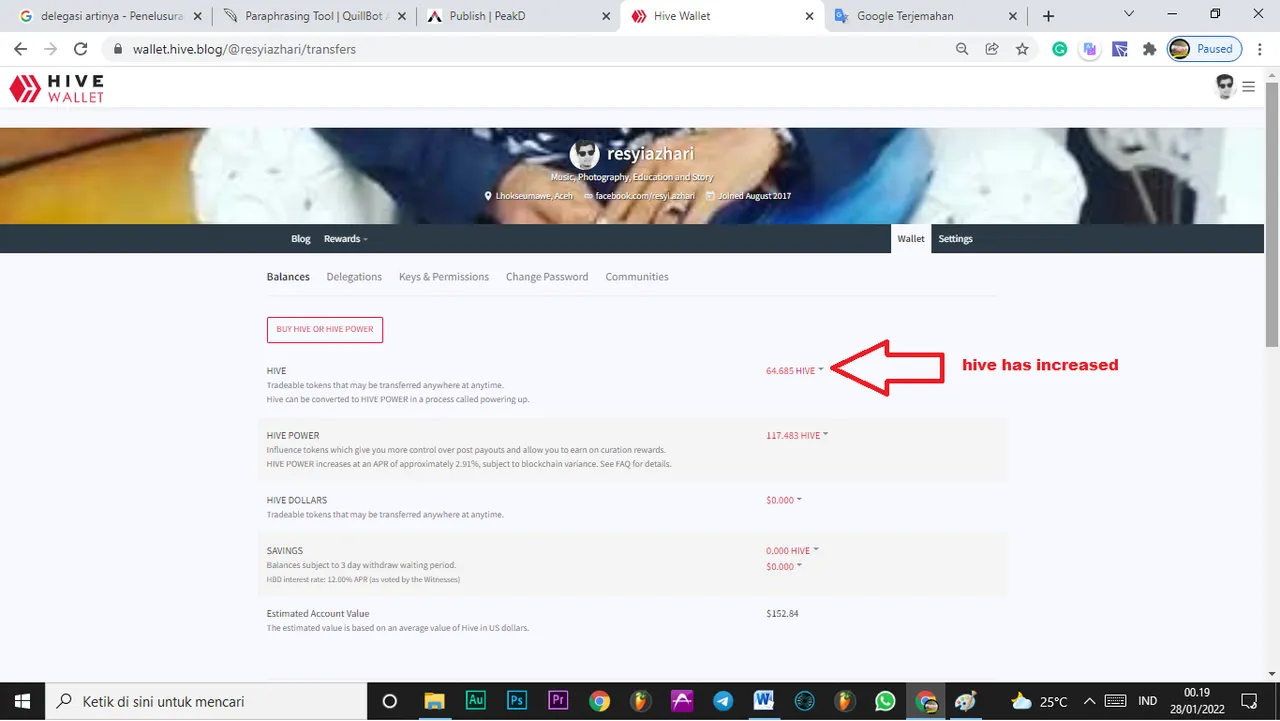Go back to the previous page

(20, 49)
